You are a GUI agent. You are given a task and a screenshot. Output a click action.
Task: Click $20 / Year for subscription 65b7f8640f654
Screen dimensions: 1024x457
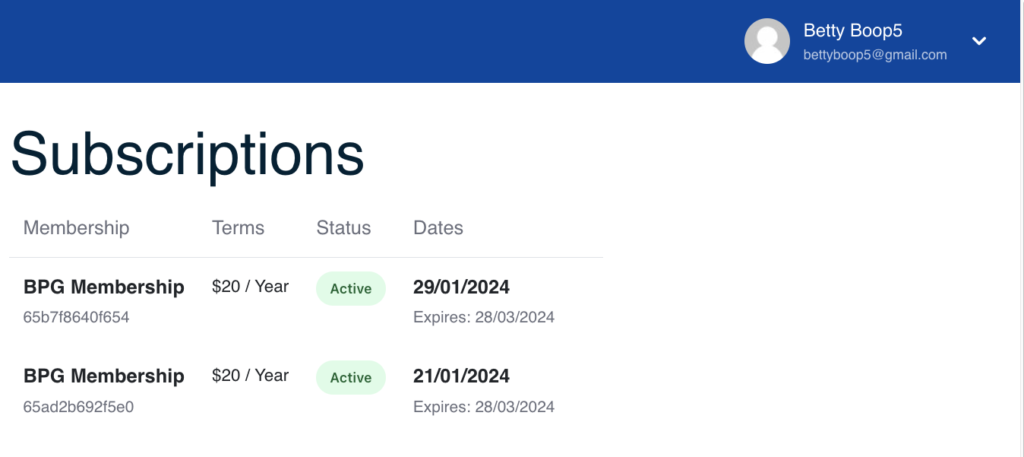[x=250, y=287]
